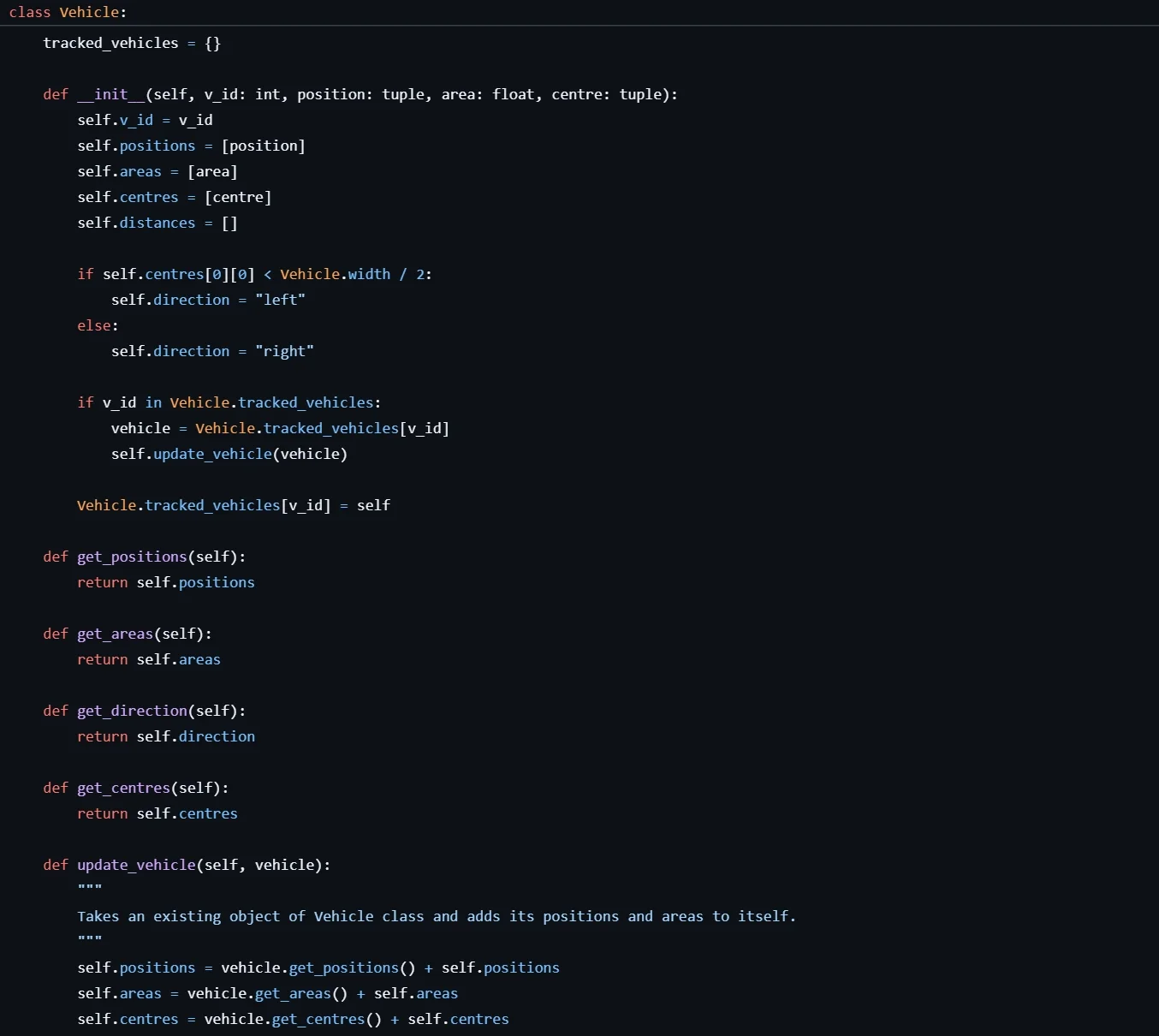The width and height of the screenshot is (1159, 1036).
Task: Click 'if v_id in Vehicle.tracked_vehicles:' line
Action: coord(229,402)
